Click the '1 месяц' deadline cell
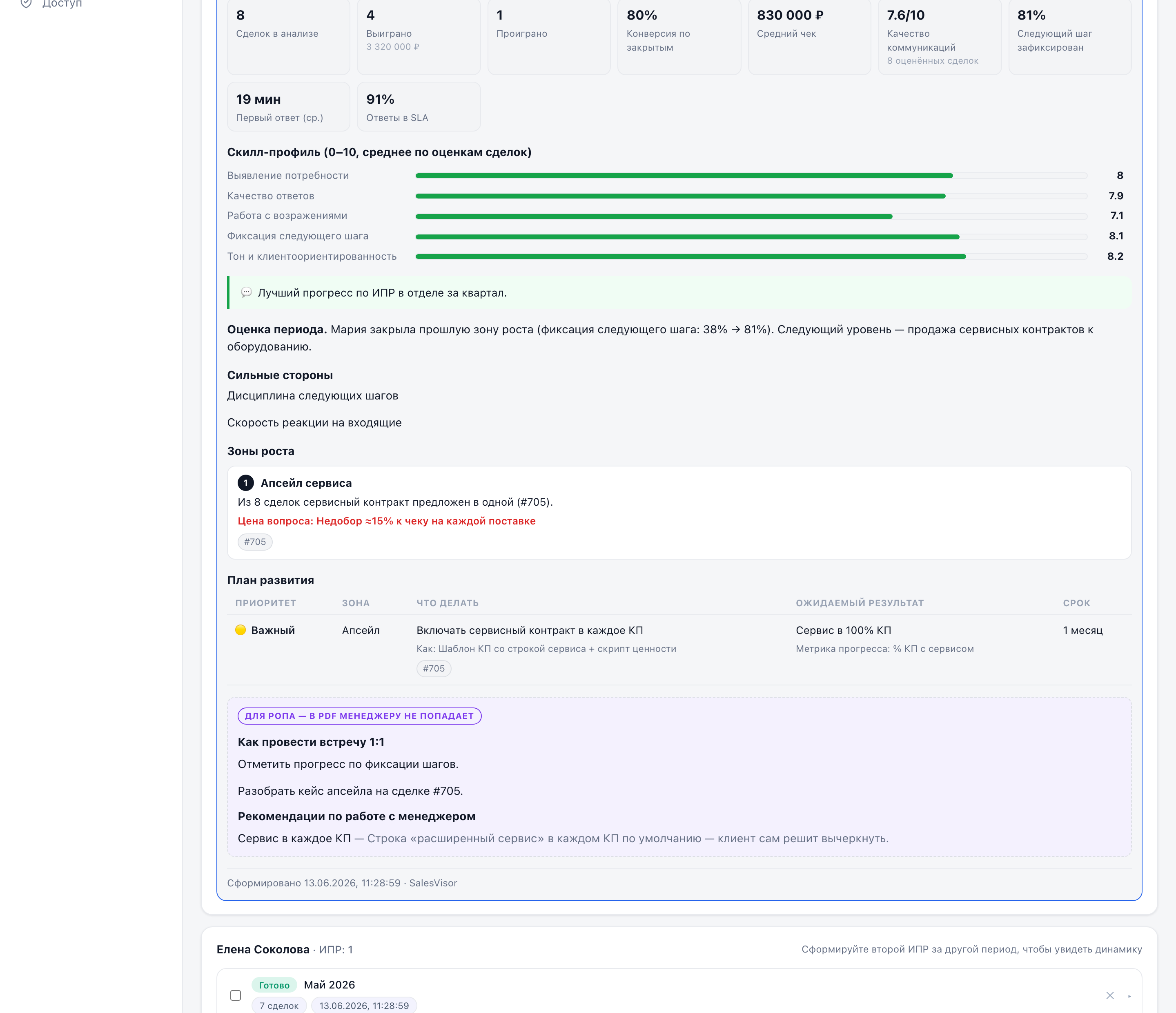Viewport: 1176px width, 1013px height. [x=1083, y=630]
